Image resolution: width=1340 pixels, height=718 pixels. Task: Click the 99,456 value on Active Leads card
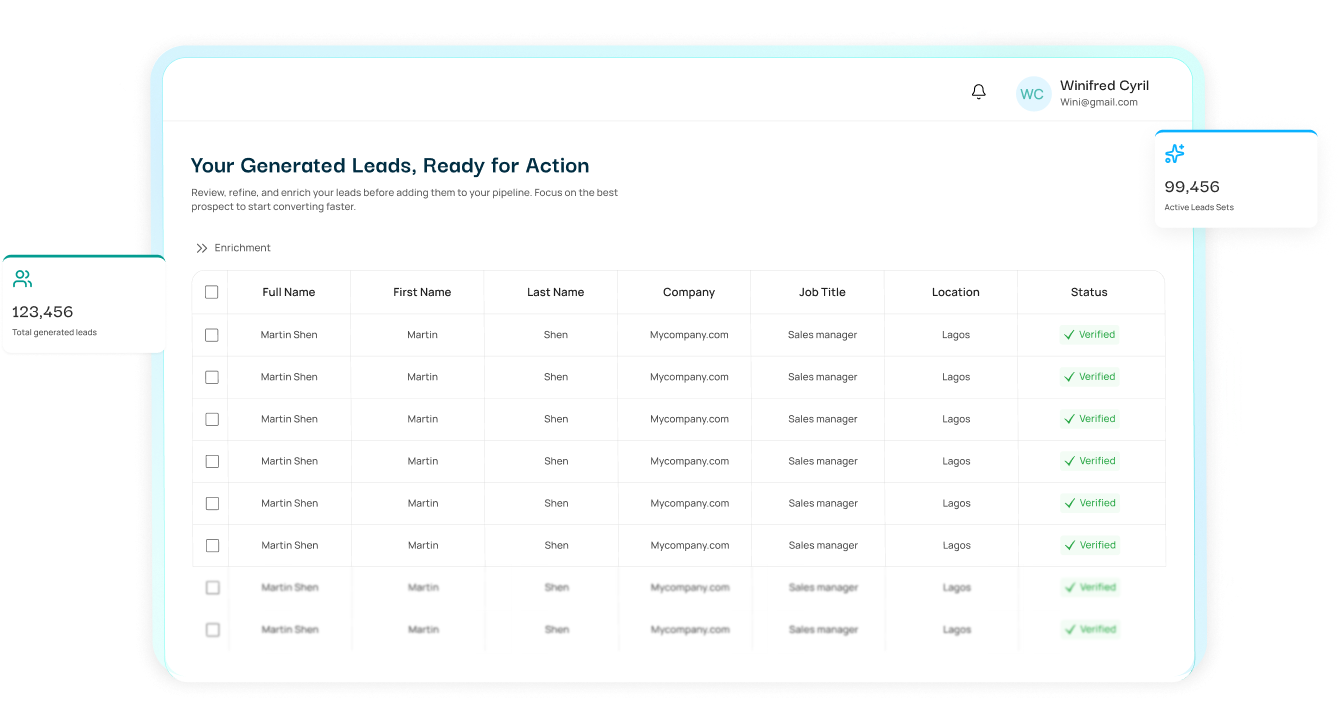pos(1192,187)
